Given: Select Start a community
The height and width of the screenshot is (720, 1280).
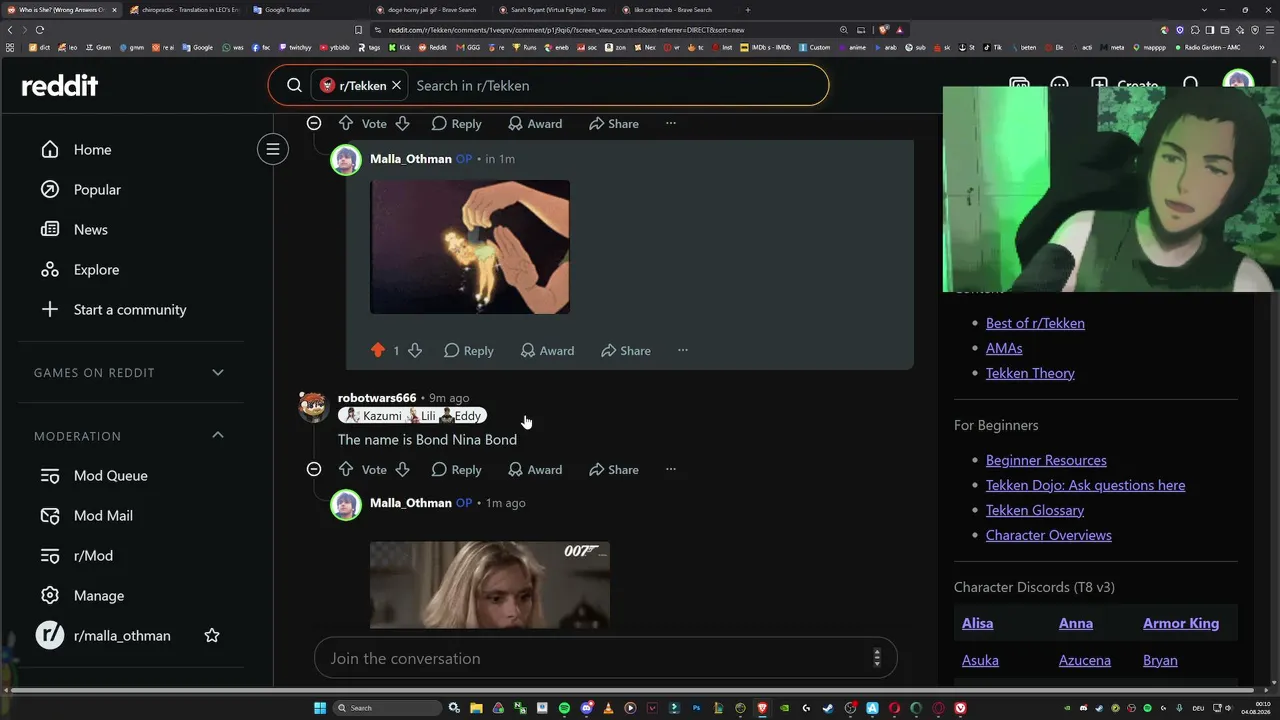Looking at the screenshot, I should (x=130, y=309).
